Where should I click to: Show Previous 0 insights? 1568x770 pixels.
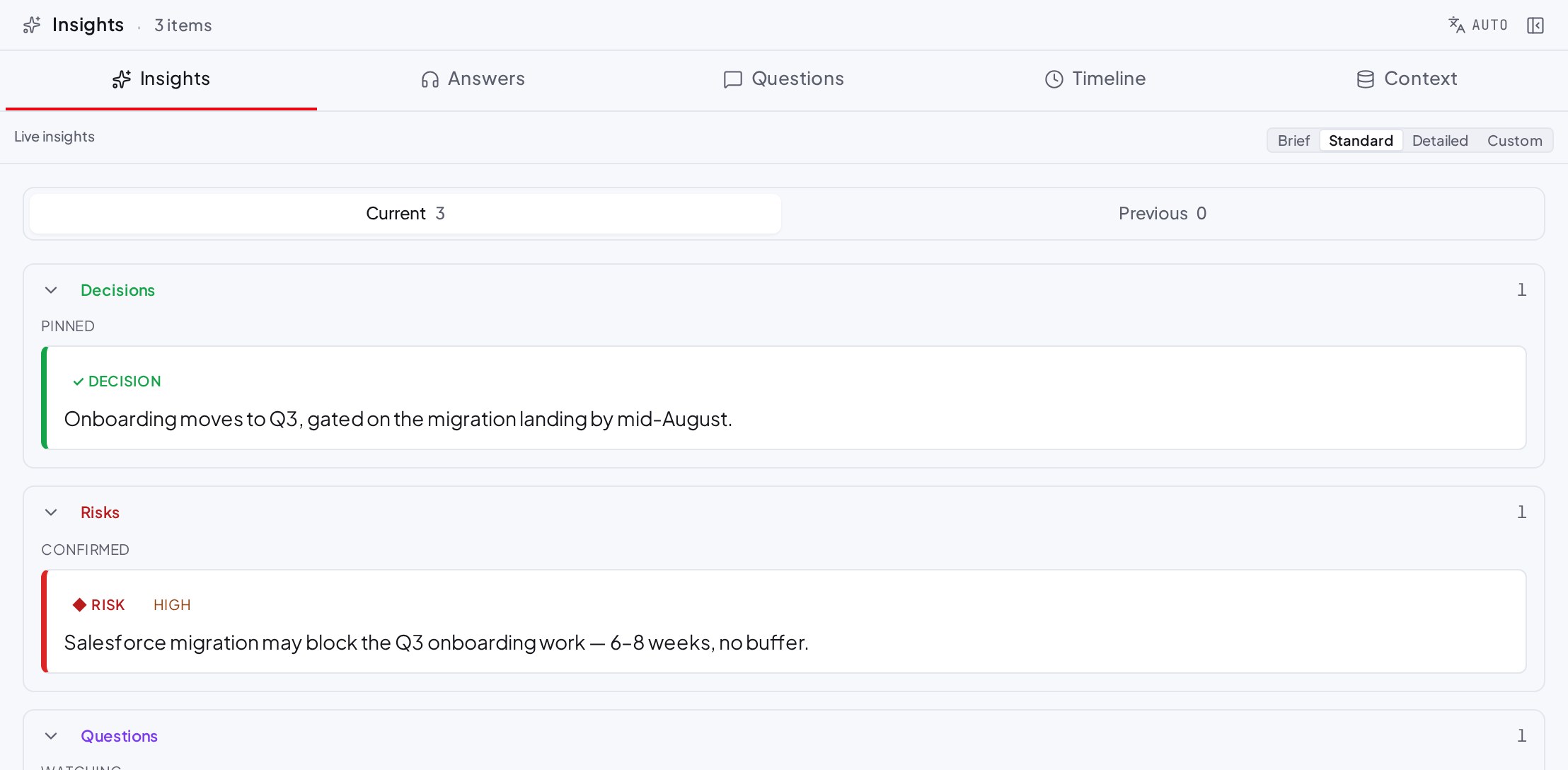tap(1163, 214)
